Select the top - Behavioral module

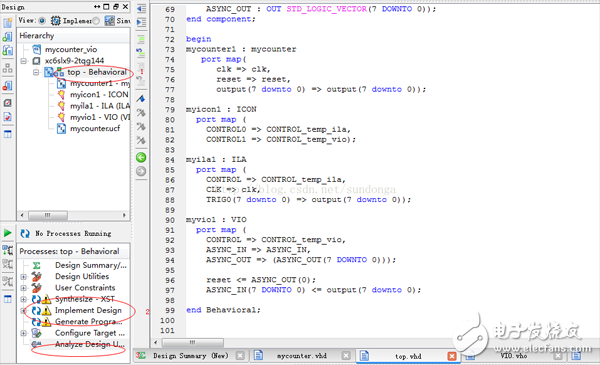pos(97,72)
